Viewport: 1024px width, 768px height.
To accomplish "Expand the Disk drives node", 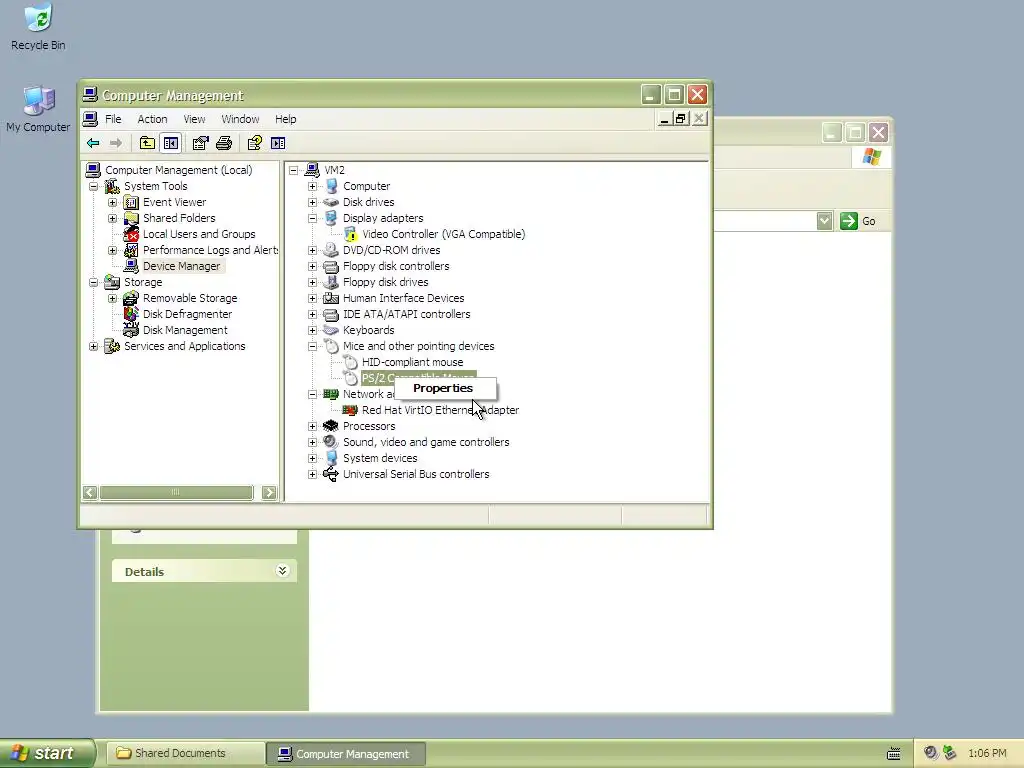I will [x=312, y=202].
